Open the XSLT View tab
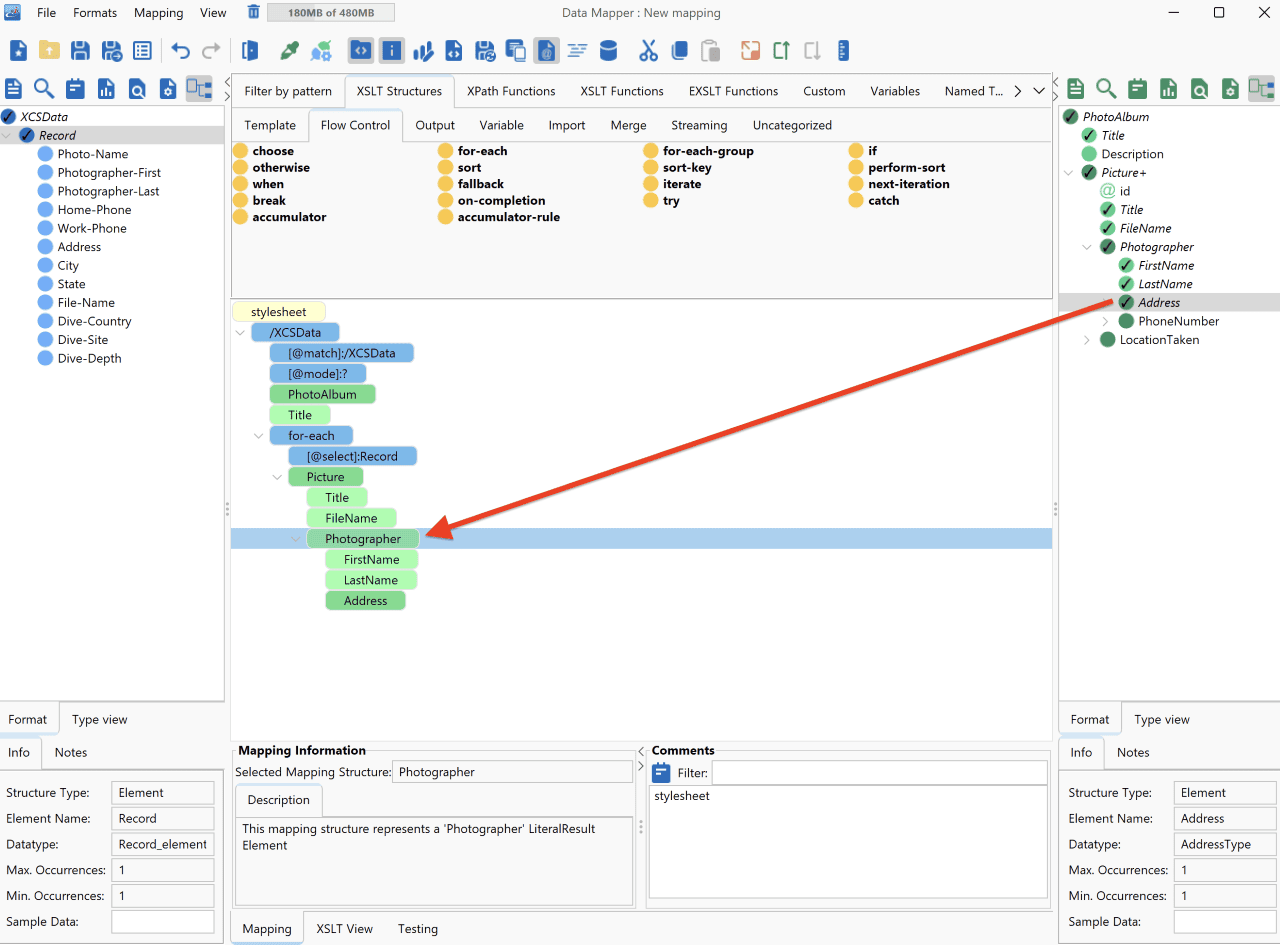Image resolution: width=1280 pixels, height=946 pixels. 345,929
